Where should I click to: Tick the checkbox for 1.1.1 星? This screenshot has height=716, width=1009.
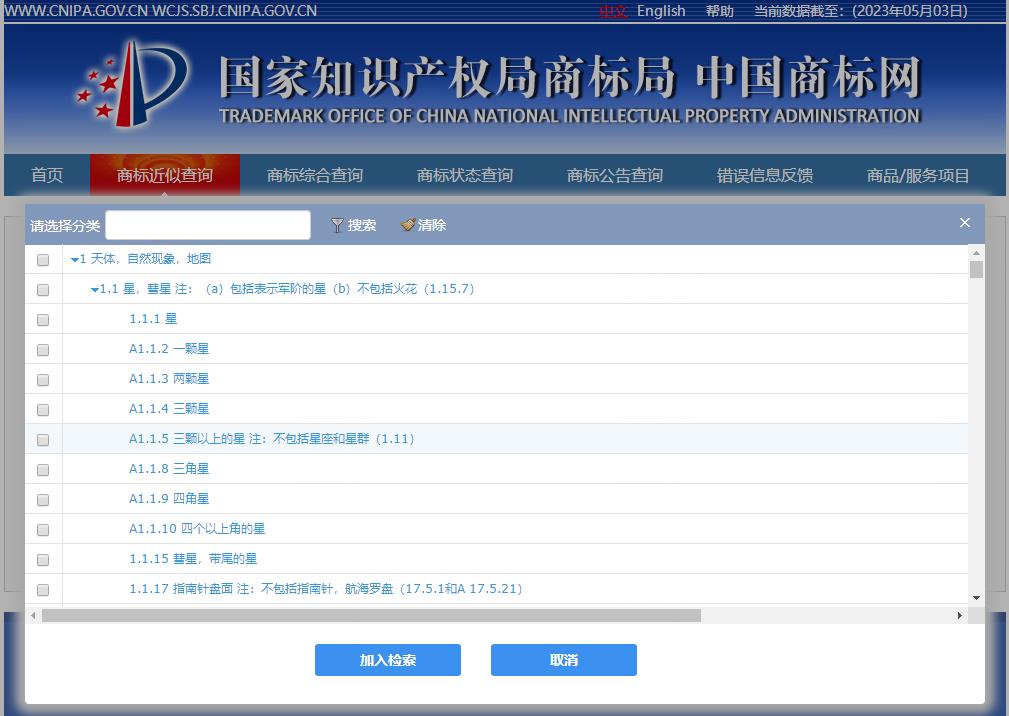[x=43, y=320]
